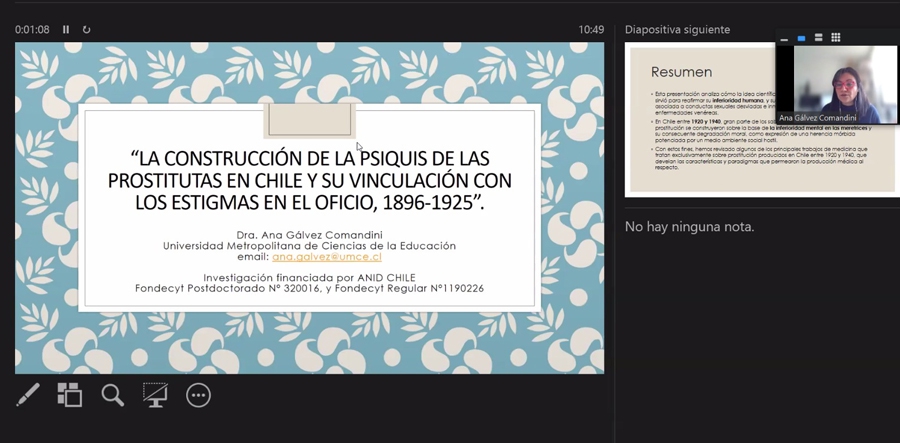Click the 'Diapositiva siguiente' heading
This screenshot has width=900, height=443.
(x=677, y=30)
